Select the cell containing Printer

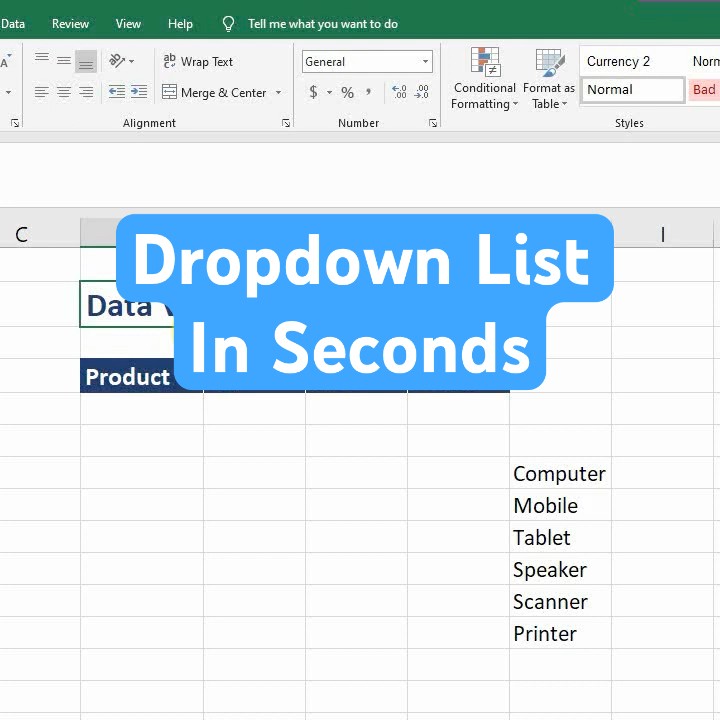[560, 633]
